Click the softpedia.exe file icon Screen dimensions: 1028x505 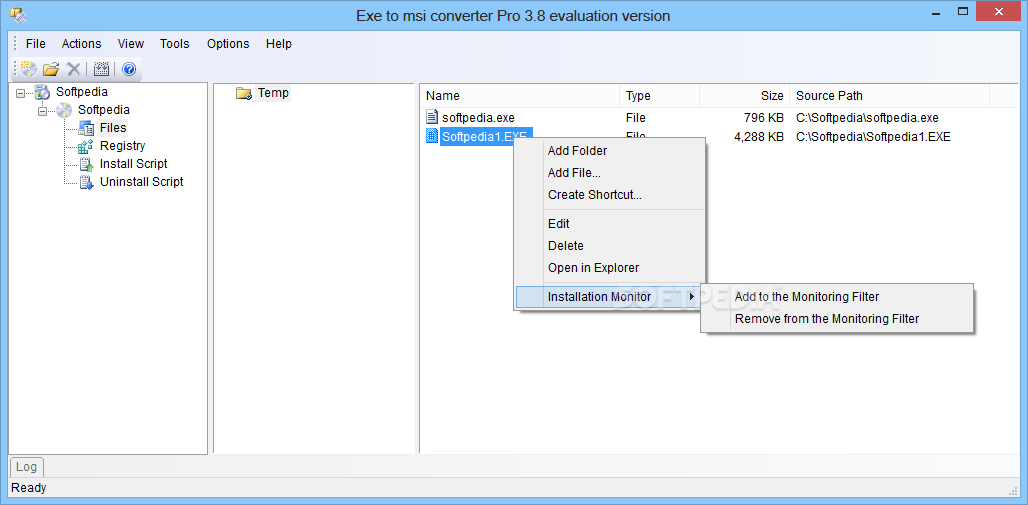coord(431,117)
